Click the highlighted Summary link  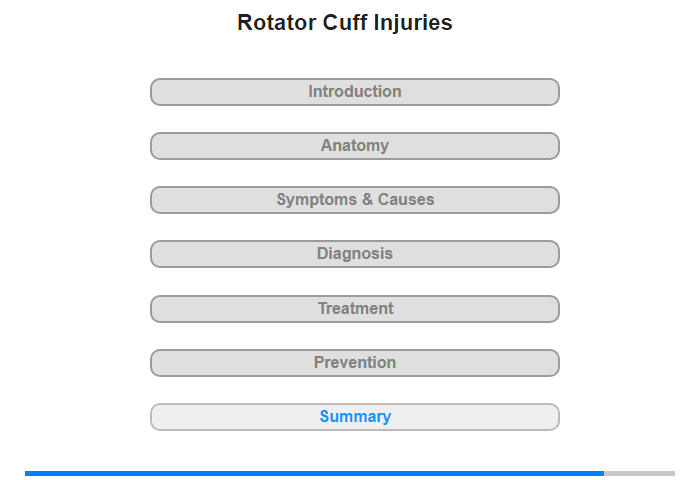coord(355,417)
